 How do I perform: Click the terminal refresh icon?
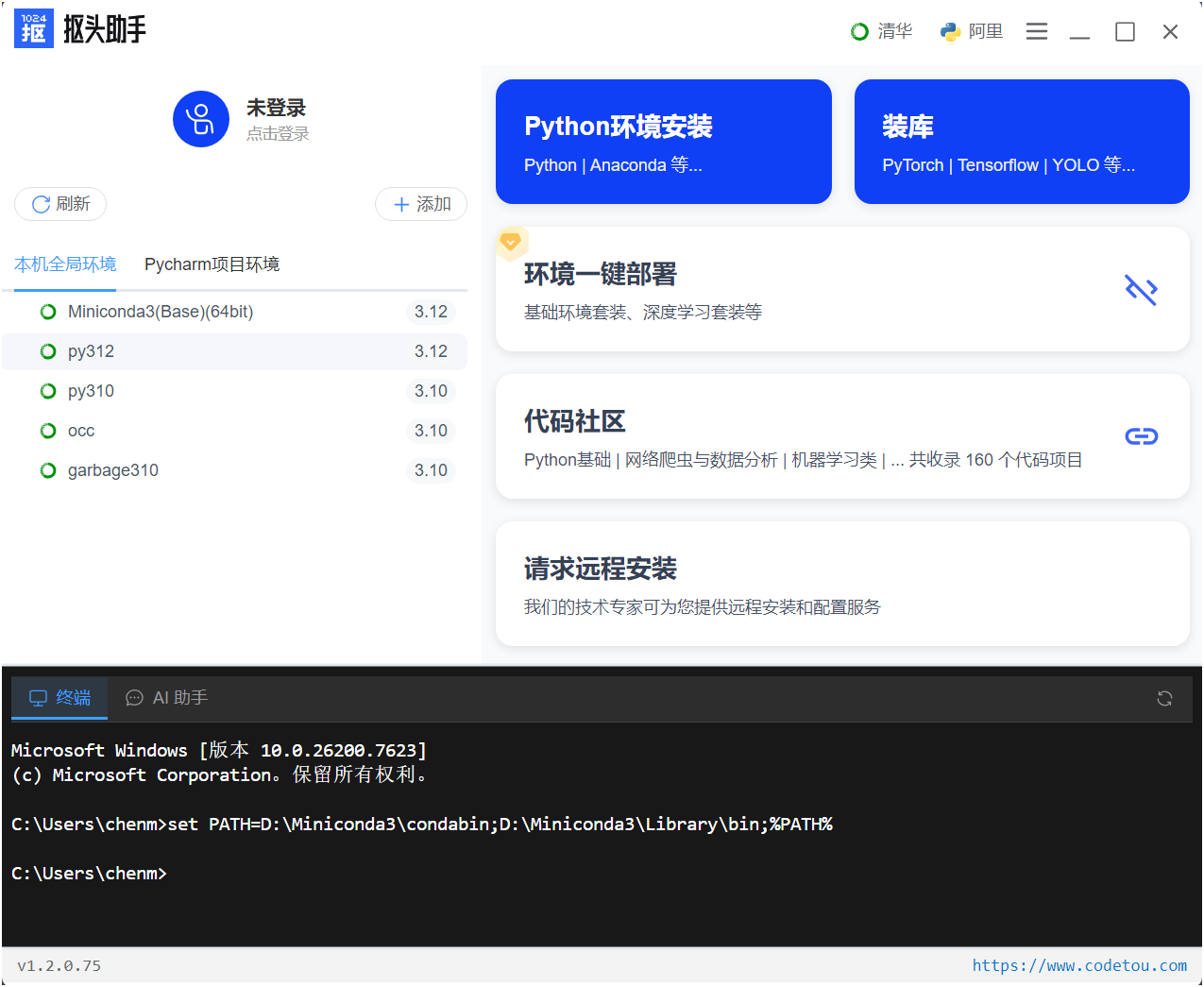[x=1164, y=699]
